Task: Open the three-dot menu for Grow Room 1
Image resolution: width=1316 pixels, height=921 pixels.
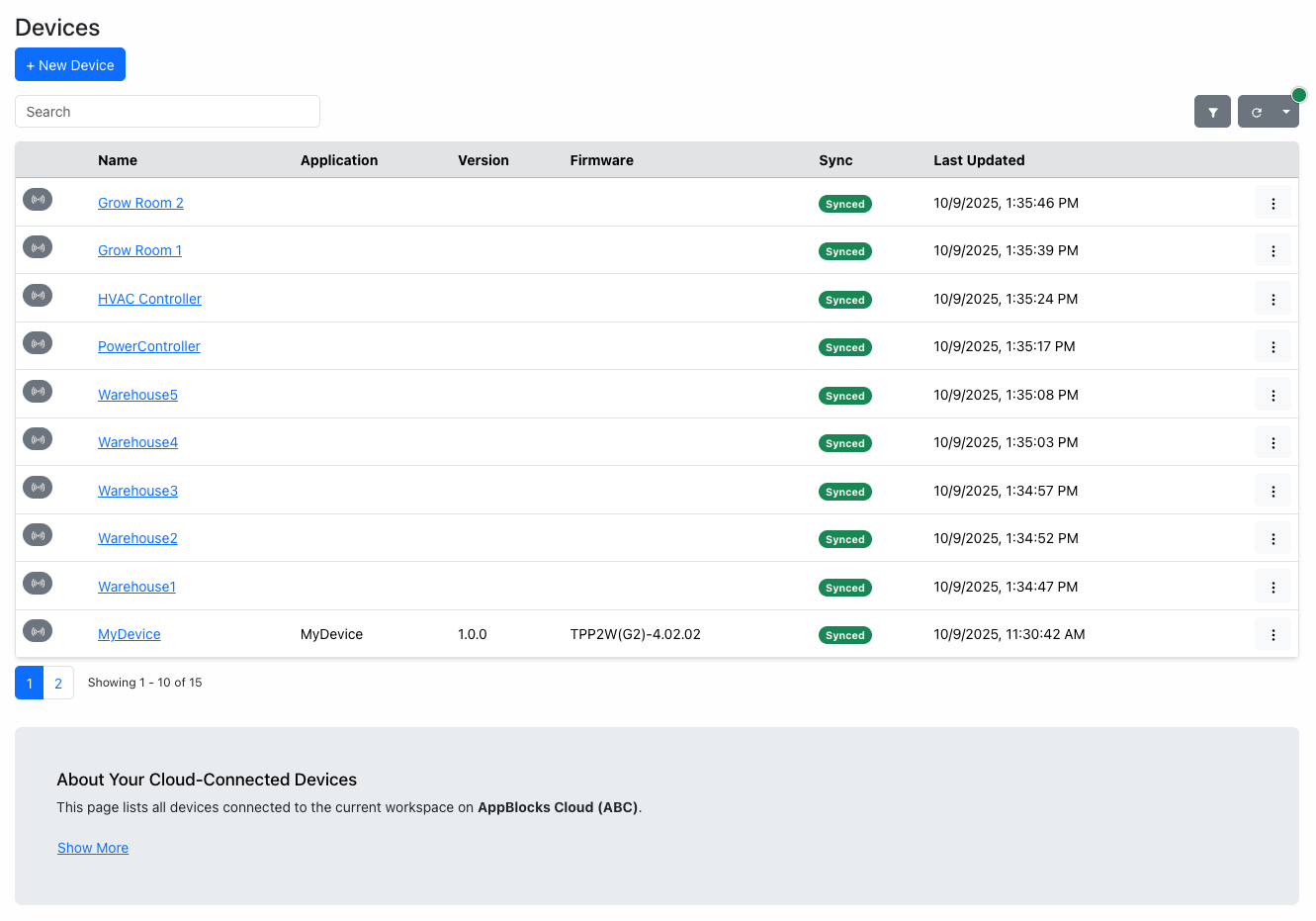Action: click(1272, 251)
